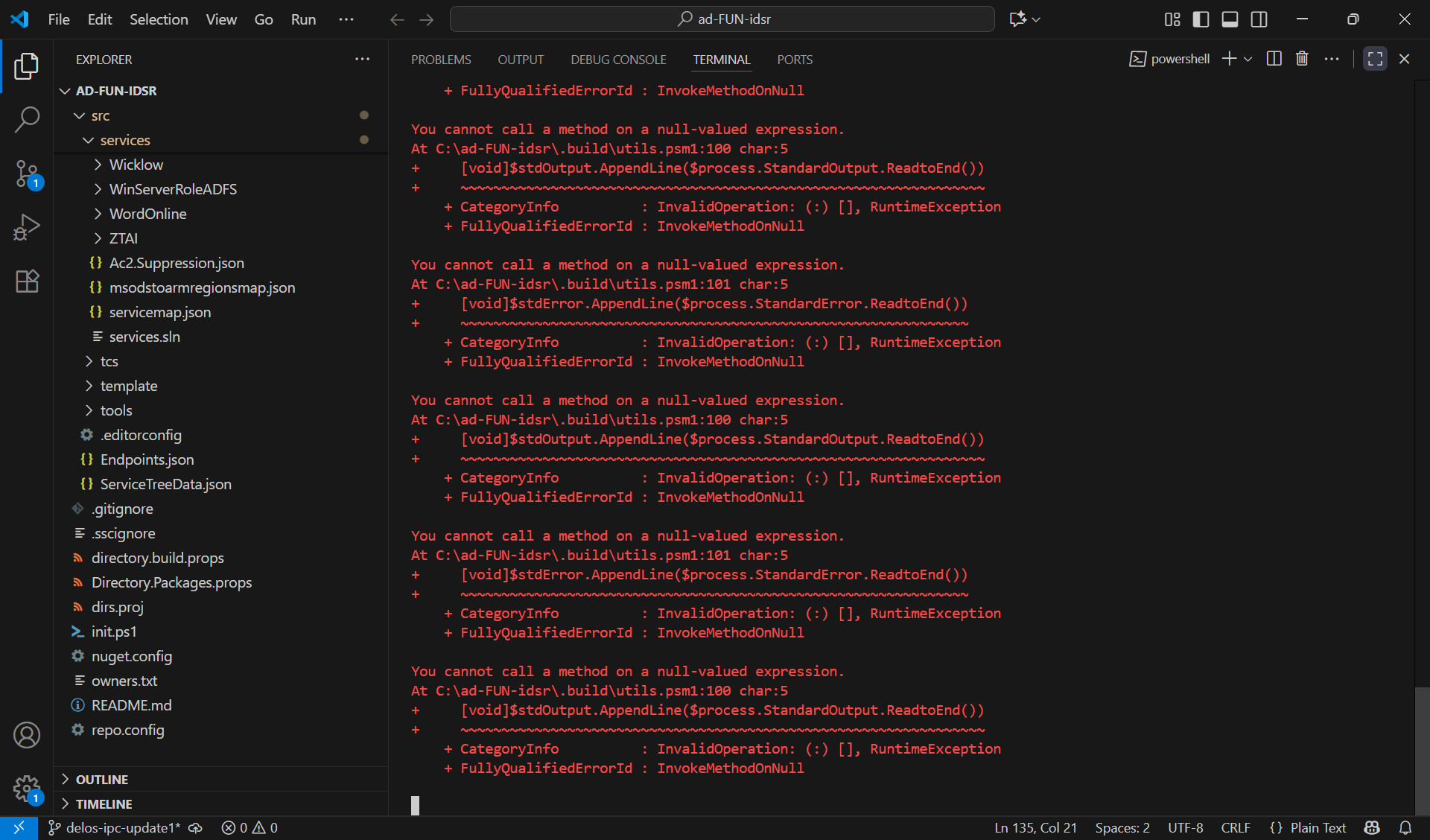Open the Selection menu
The image size is (1430, 840).
coord(159,19)
